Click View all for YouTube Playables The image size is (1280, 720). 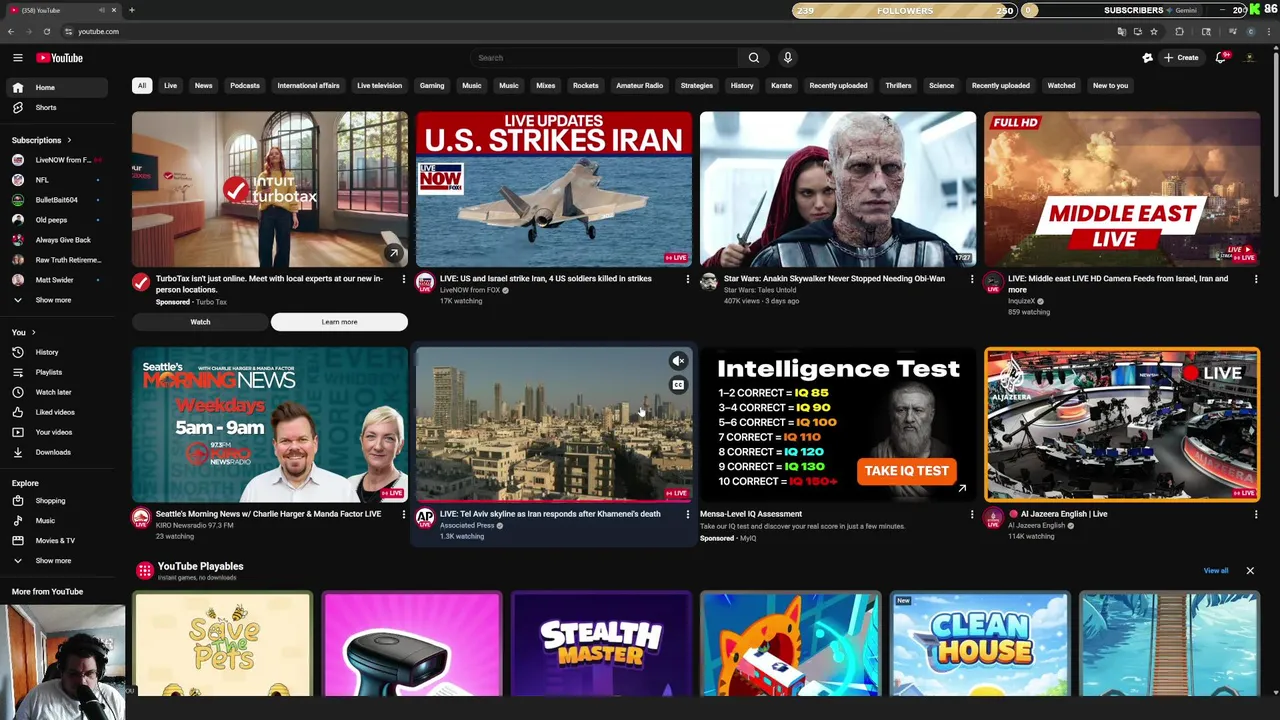[1216, 571]
